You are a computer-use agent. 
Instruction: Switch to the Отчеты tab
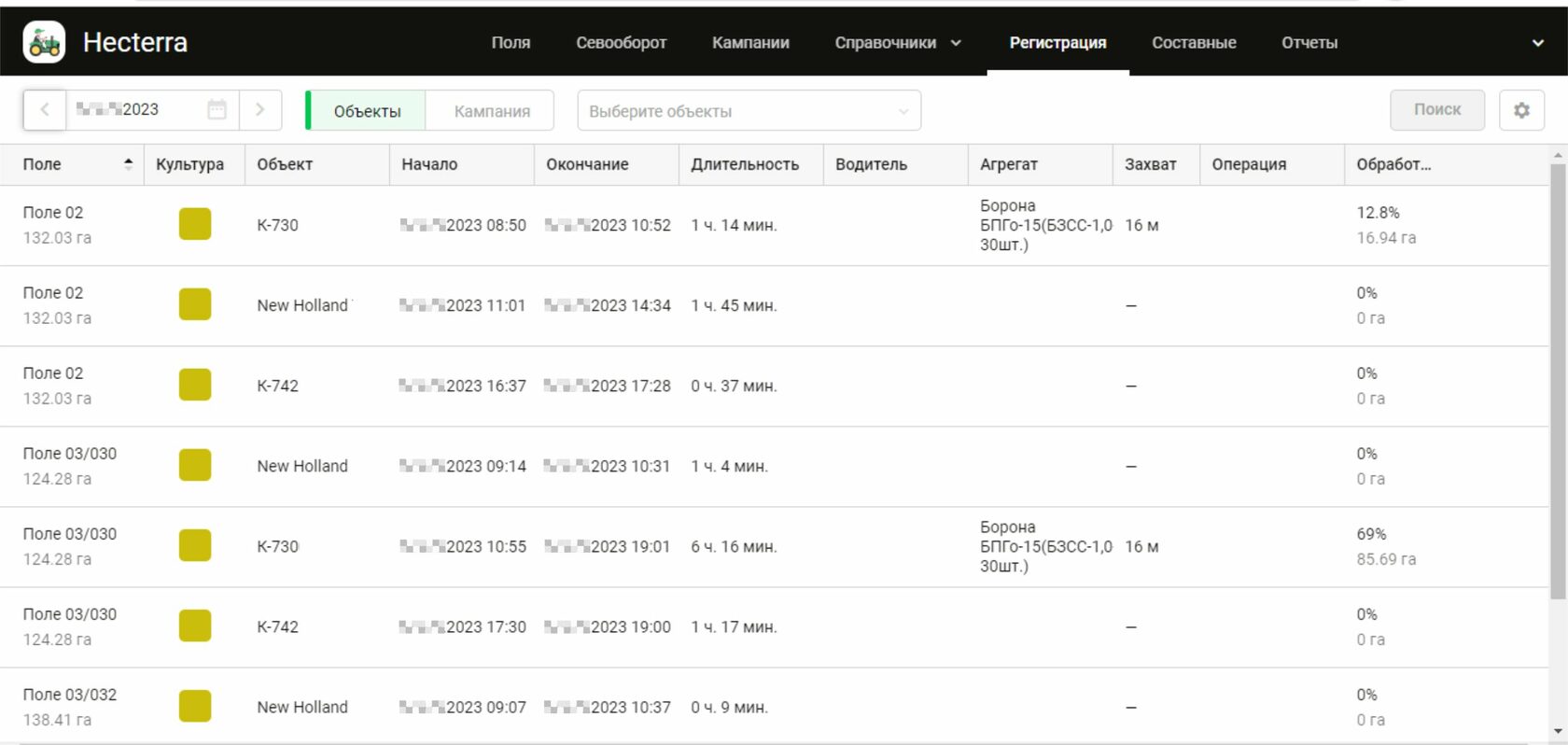(1309, 43)
